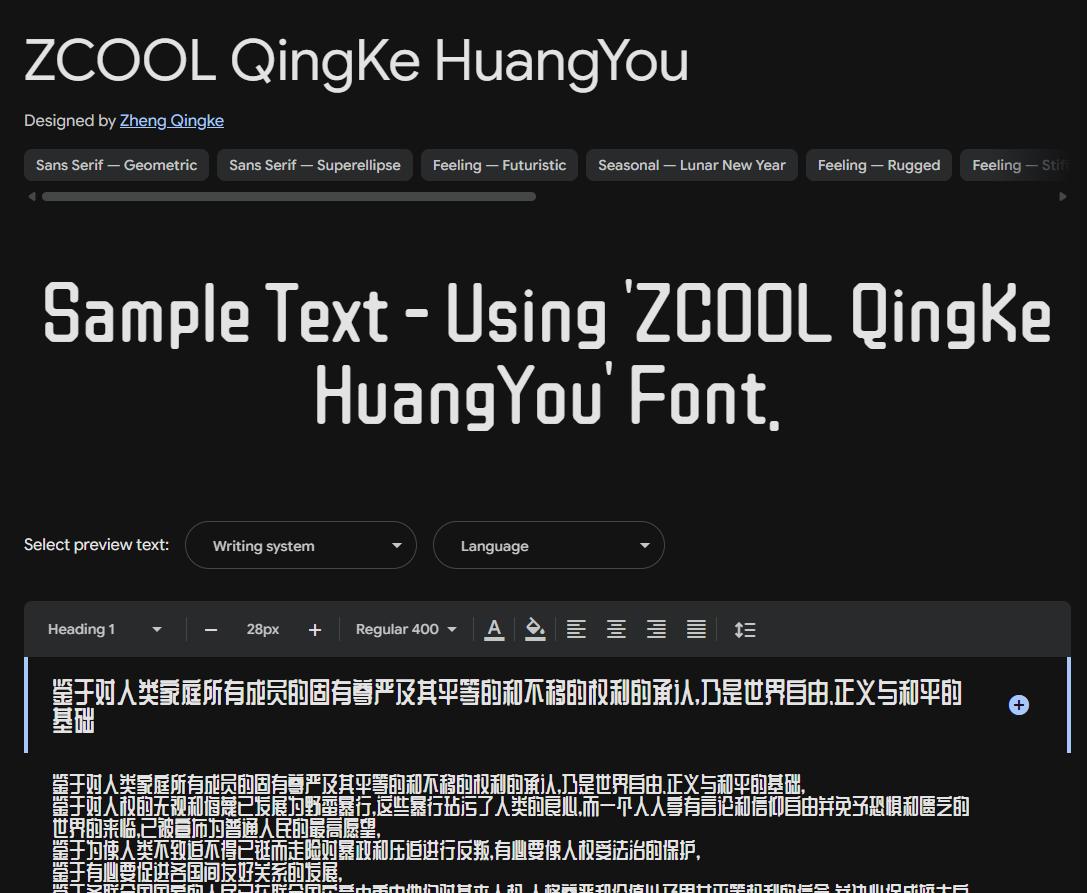Viewport: 1087px width, 893px height.
Task: Open the background fill color icon
Action: [x=534, y=630]
